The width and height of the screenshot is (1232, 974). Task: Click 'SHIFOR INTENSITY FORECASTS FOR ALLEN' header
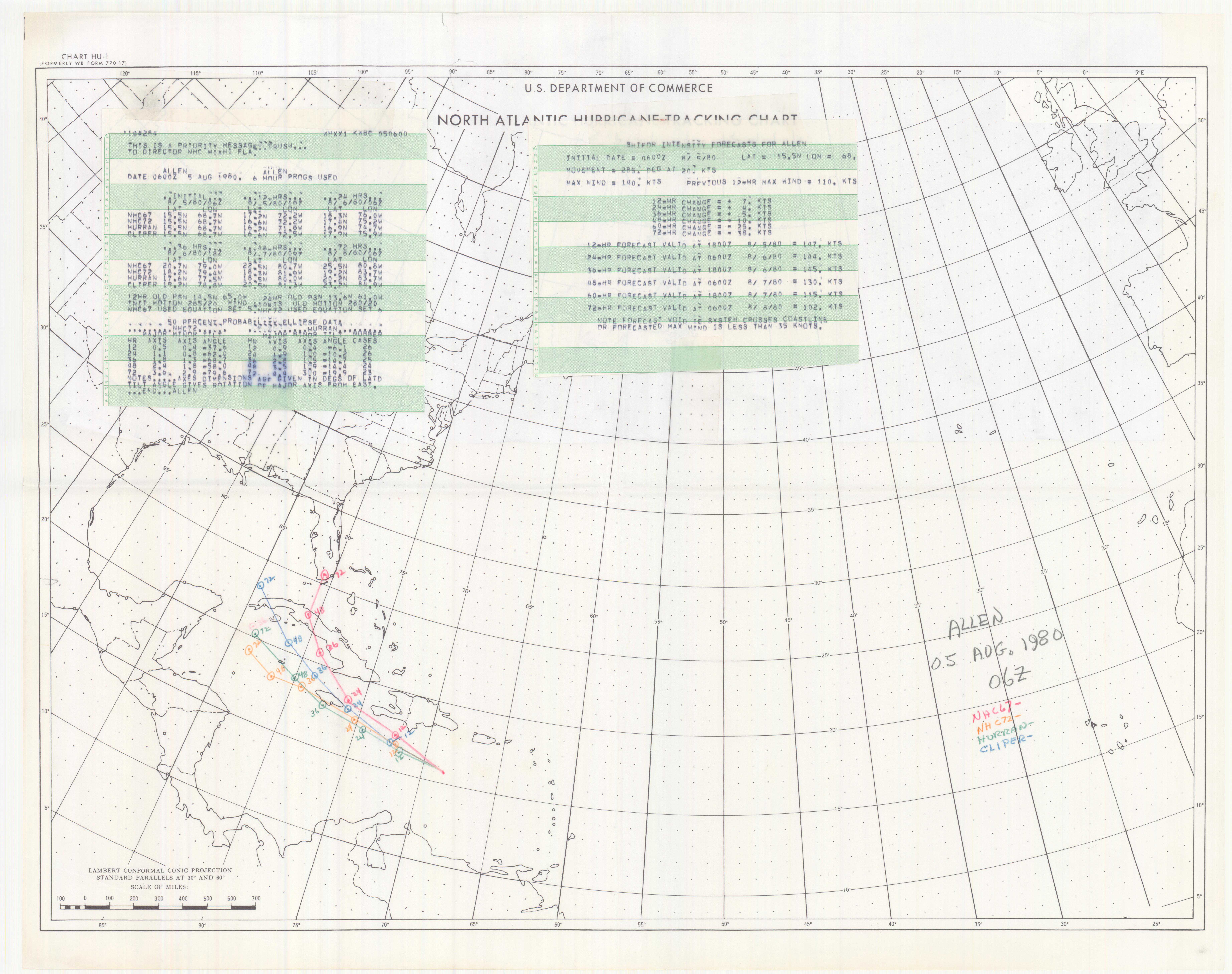pos(717,144)
